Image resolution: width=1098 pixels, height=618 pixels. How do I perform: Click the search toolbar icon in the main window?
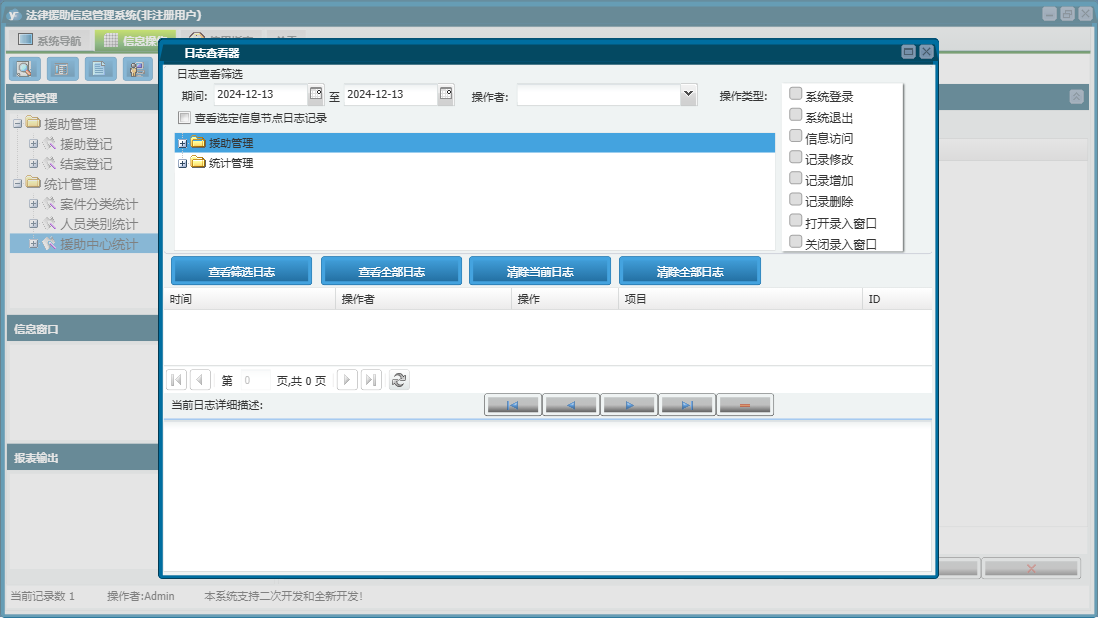(25, 69)
